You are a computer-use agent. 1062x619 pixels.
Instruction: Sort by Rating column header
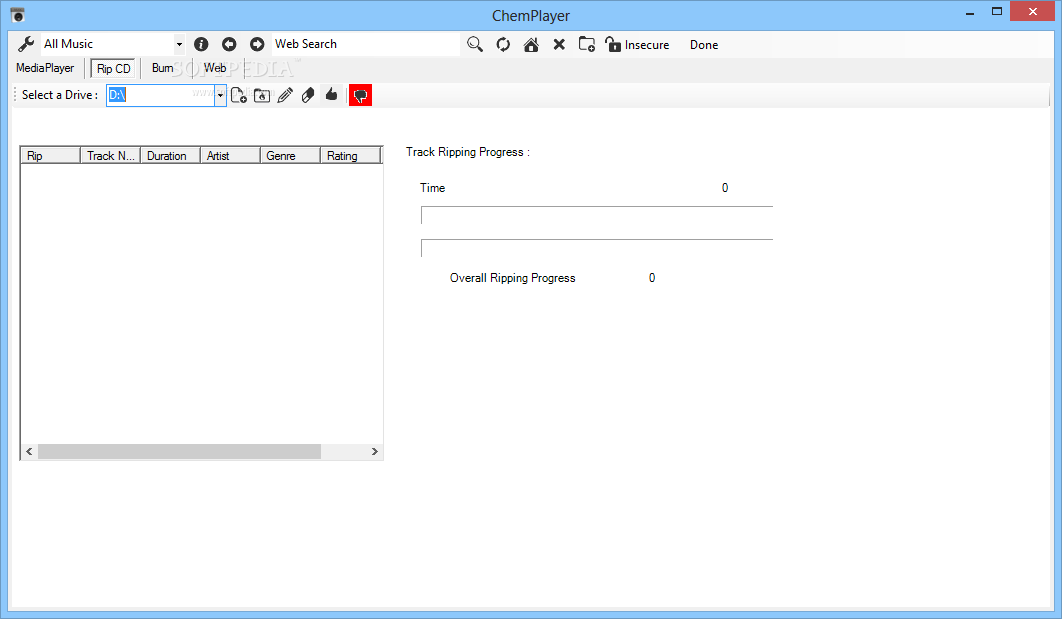point(350,156)
